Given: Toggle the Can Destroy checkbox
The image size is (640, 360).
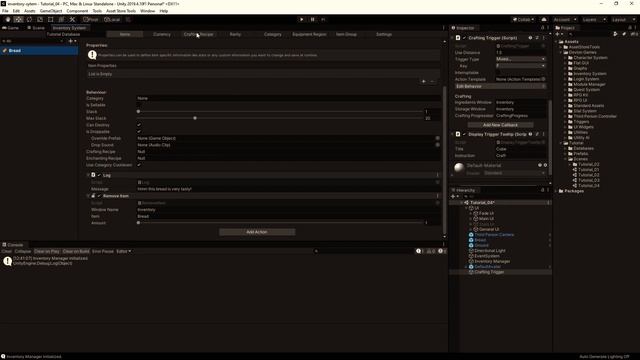Looking at the screenshot, I should click(139, 125).
